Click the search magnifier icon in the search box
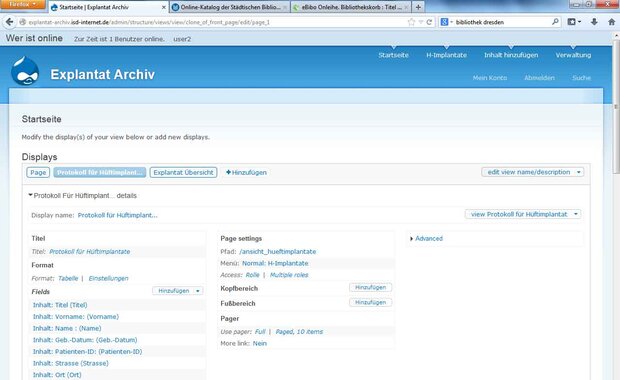This screenshot has width=620, height=380. tap(555, 22)
